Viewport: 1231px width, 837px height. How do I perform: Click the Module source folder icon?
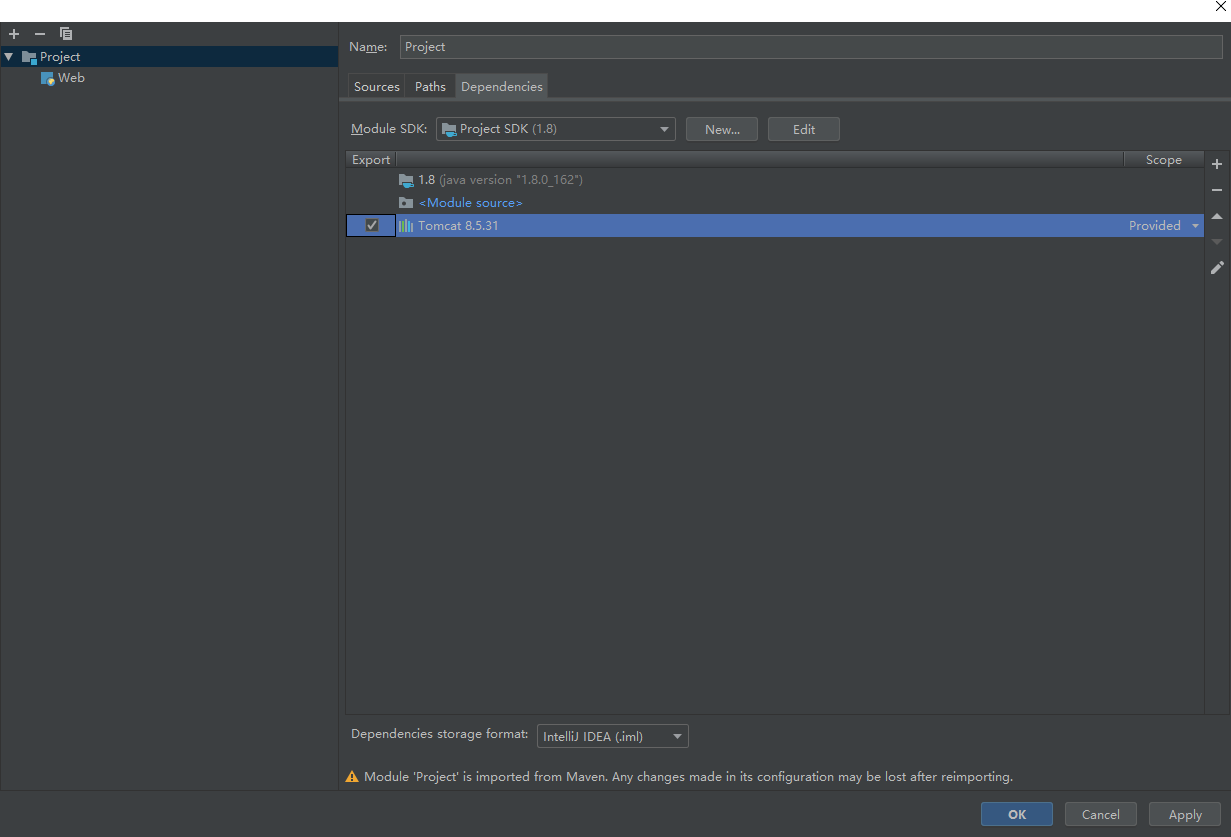(406, 203)
